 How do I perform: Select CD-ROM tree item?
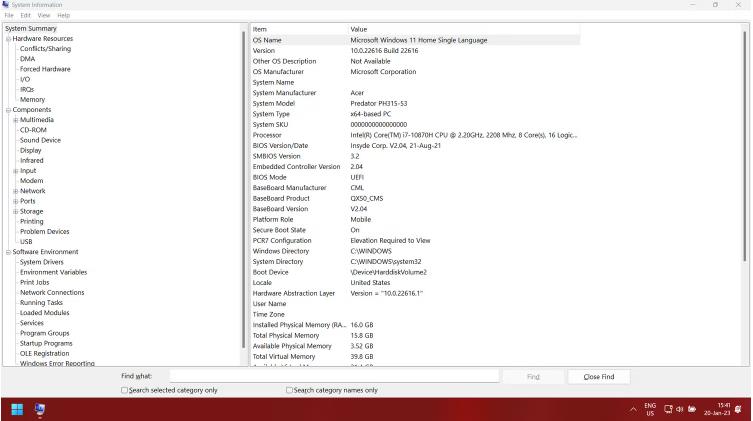point(33,130)
